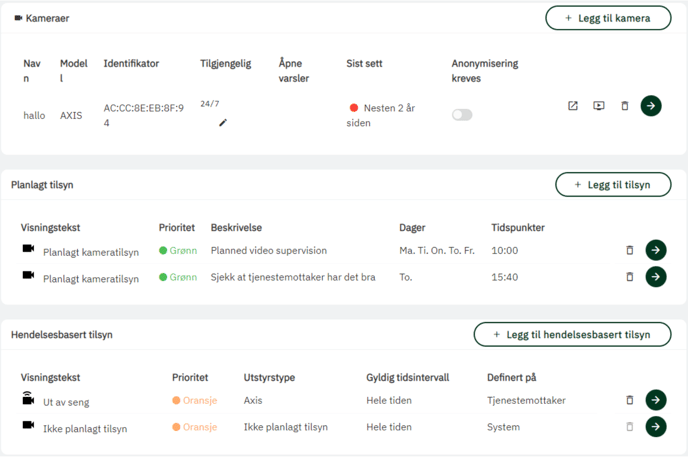The width and height of the screenshot is (688, 458).
Task: Delete the 15:40 planned supervision row
Action: click(x=630, y=277)
